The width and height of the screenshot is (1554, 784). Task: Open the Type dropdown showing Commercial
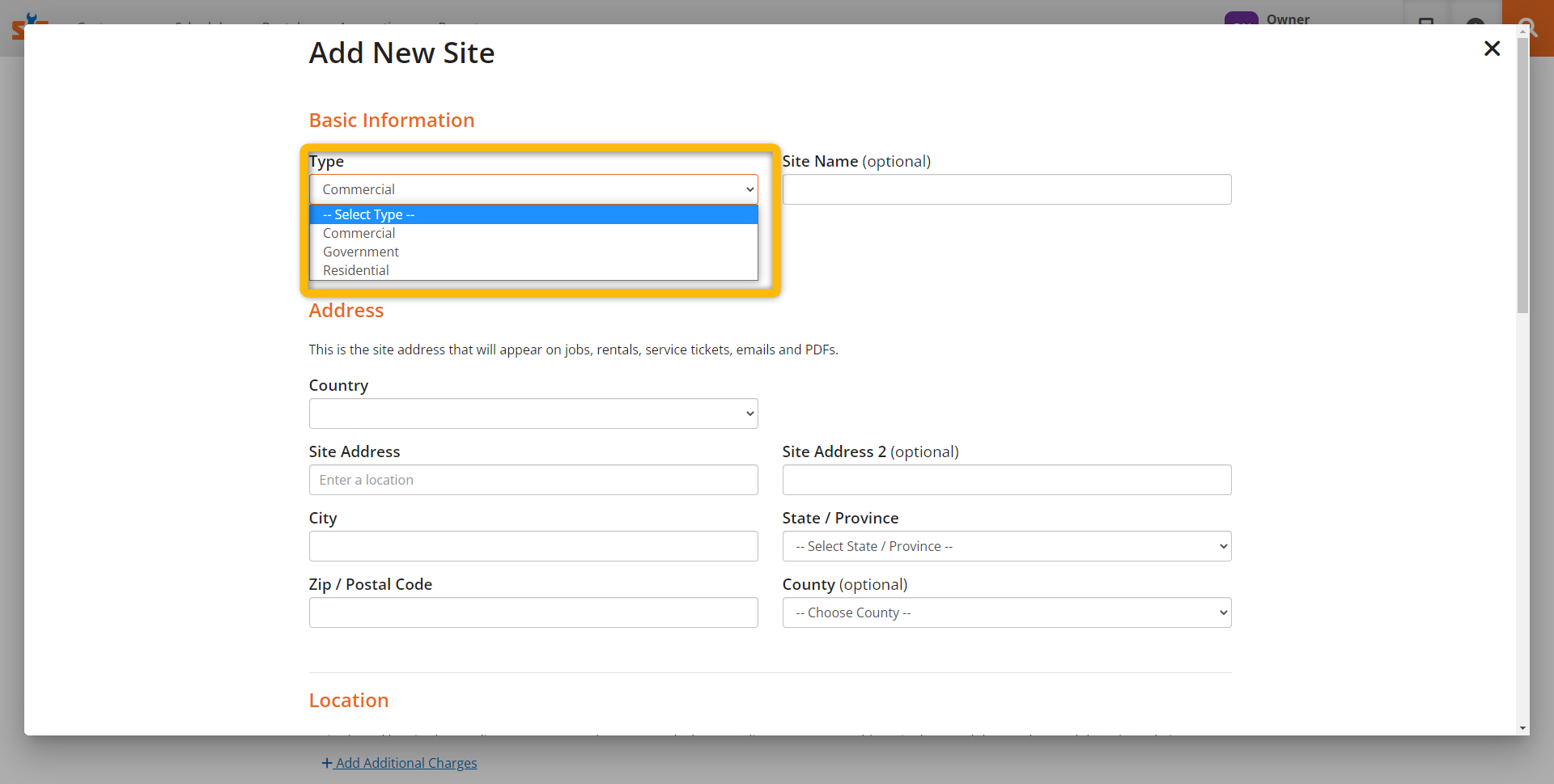click(x=533, y=189)
